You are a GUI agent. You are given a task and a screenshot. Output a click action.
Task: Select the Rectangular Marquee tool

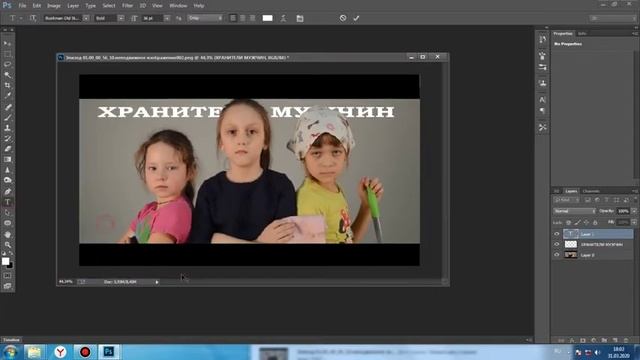click(x=7, y=54)
